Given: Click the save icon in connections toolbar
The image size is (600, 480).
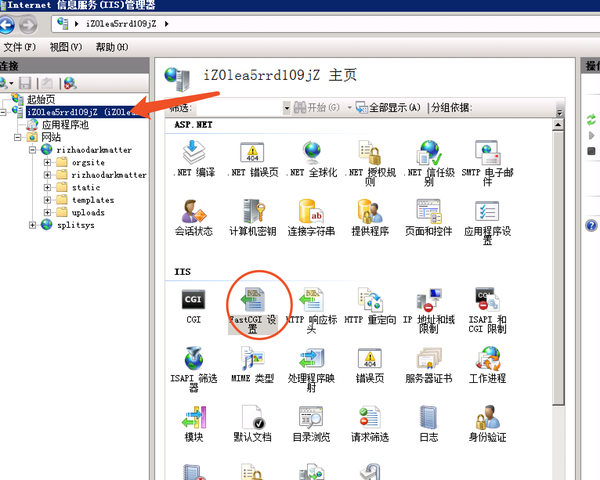Looking at the screenshot, I should click(x=25, y=83).
